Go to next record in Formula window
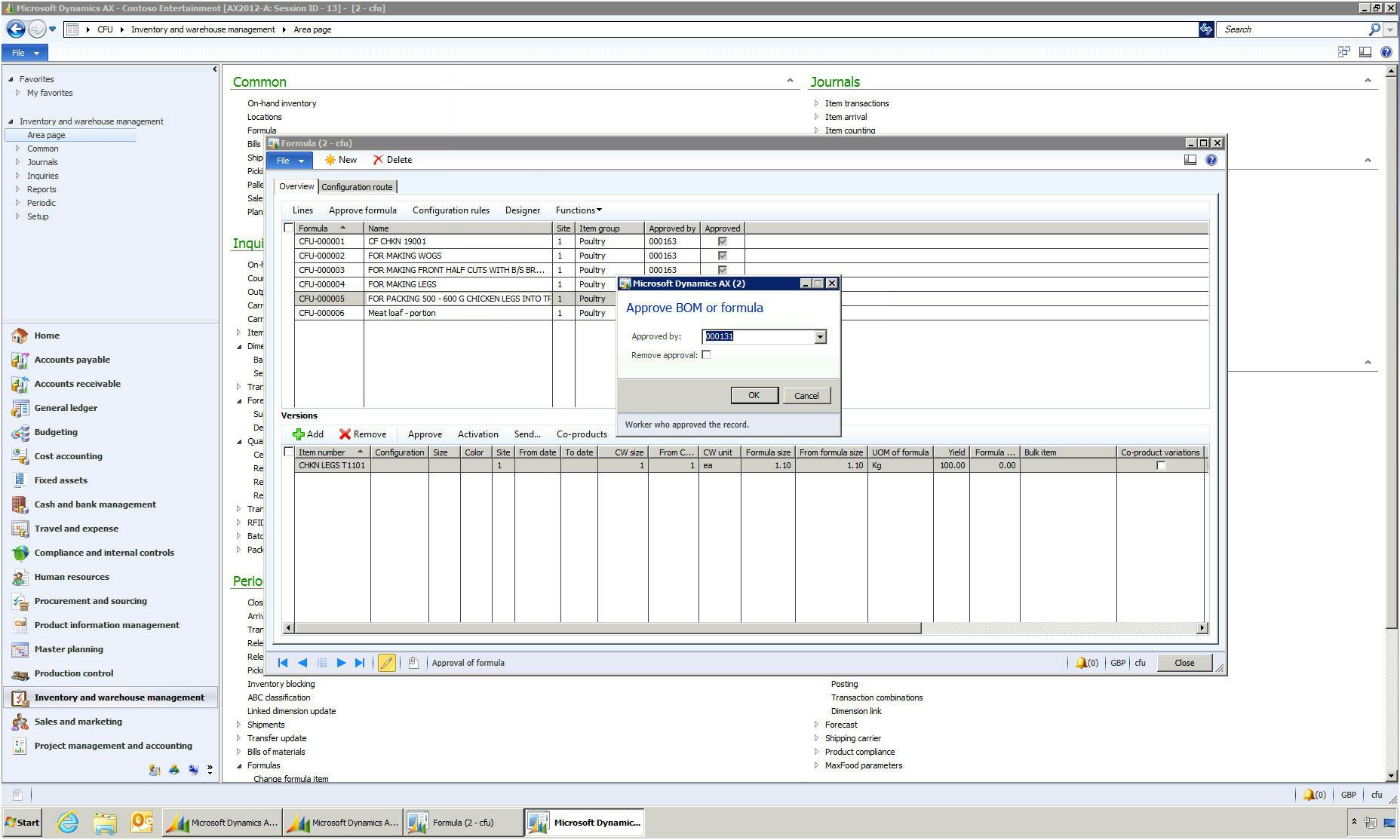1400x840 pixels. 341,663
